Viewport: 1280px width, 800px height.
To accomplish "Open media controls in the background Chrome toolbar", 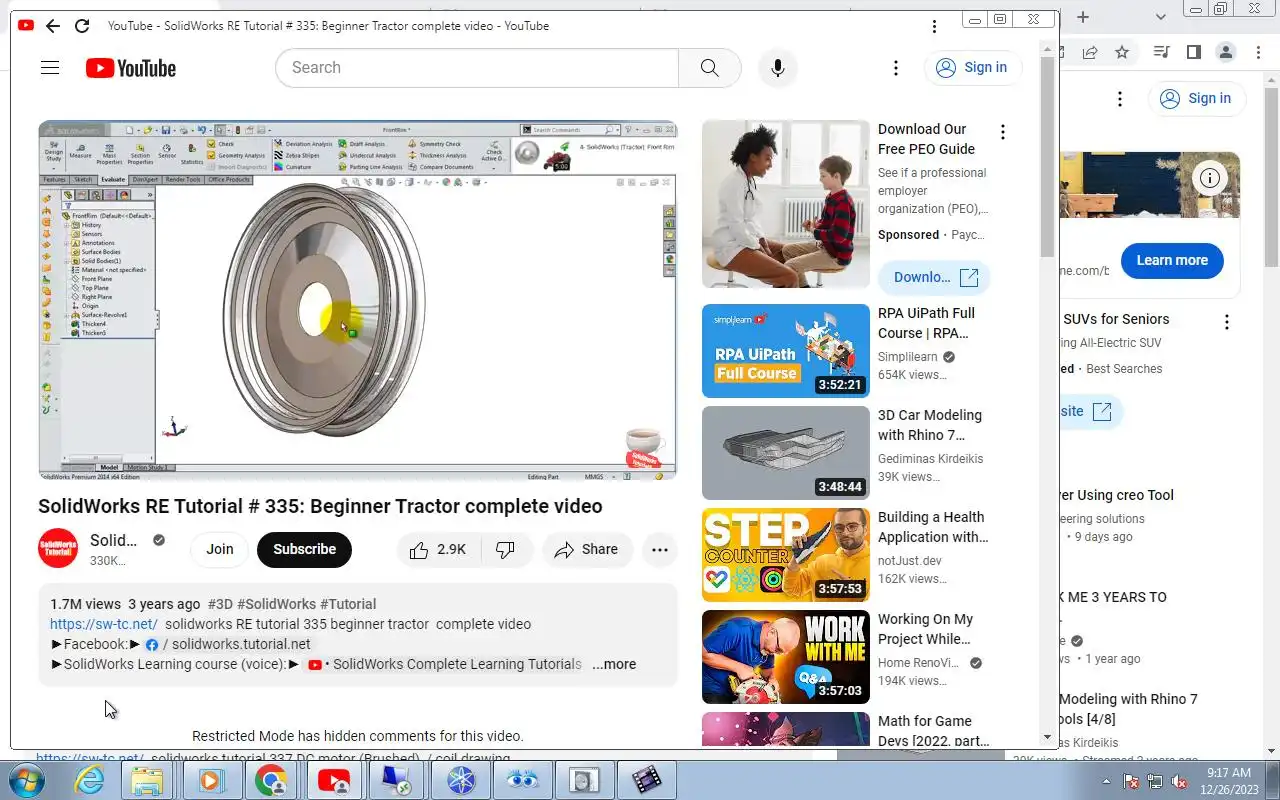I will [1161, 52].
